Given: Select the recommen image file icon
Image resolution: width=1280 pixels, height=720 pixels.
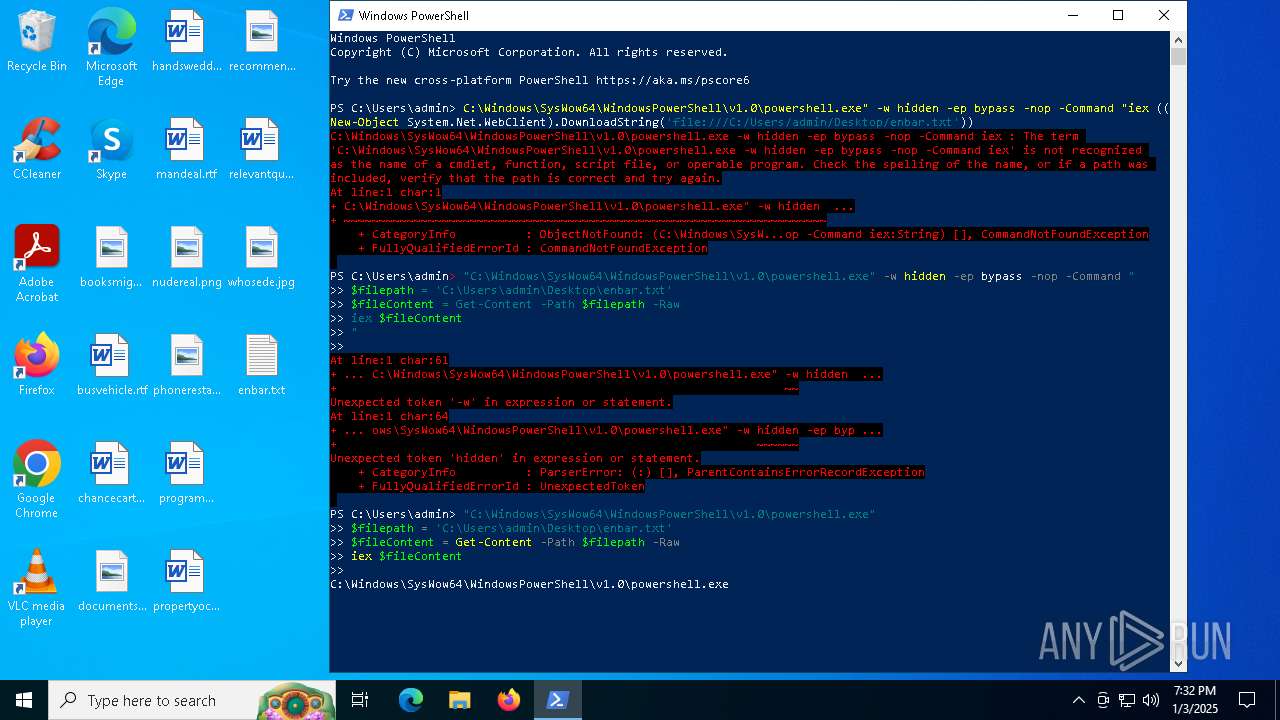Looking at the screenshot, I should click(262, 42).
